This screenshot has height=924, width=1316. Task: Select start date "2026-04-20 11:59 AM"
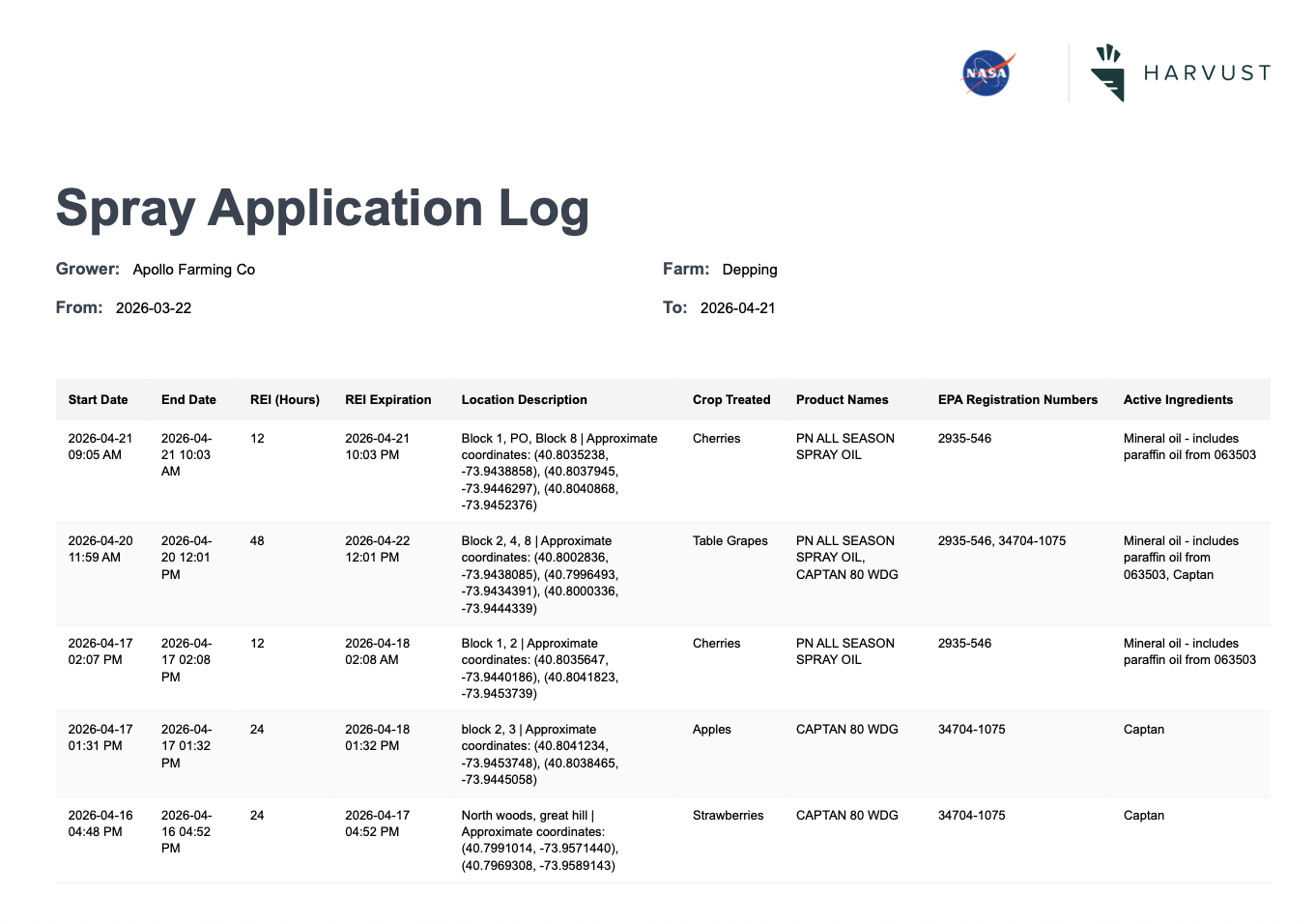(x=100, y=549)
